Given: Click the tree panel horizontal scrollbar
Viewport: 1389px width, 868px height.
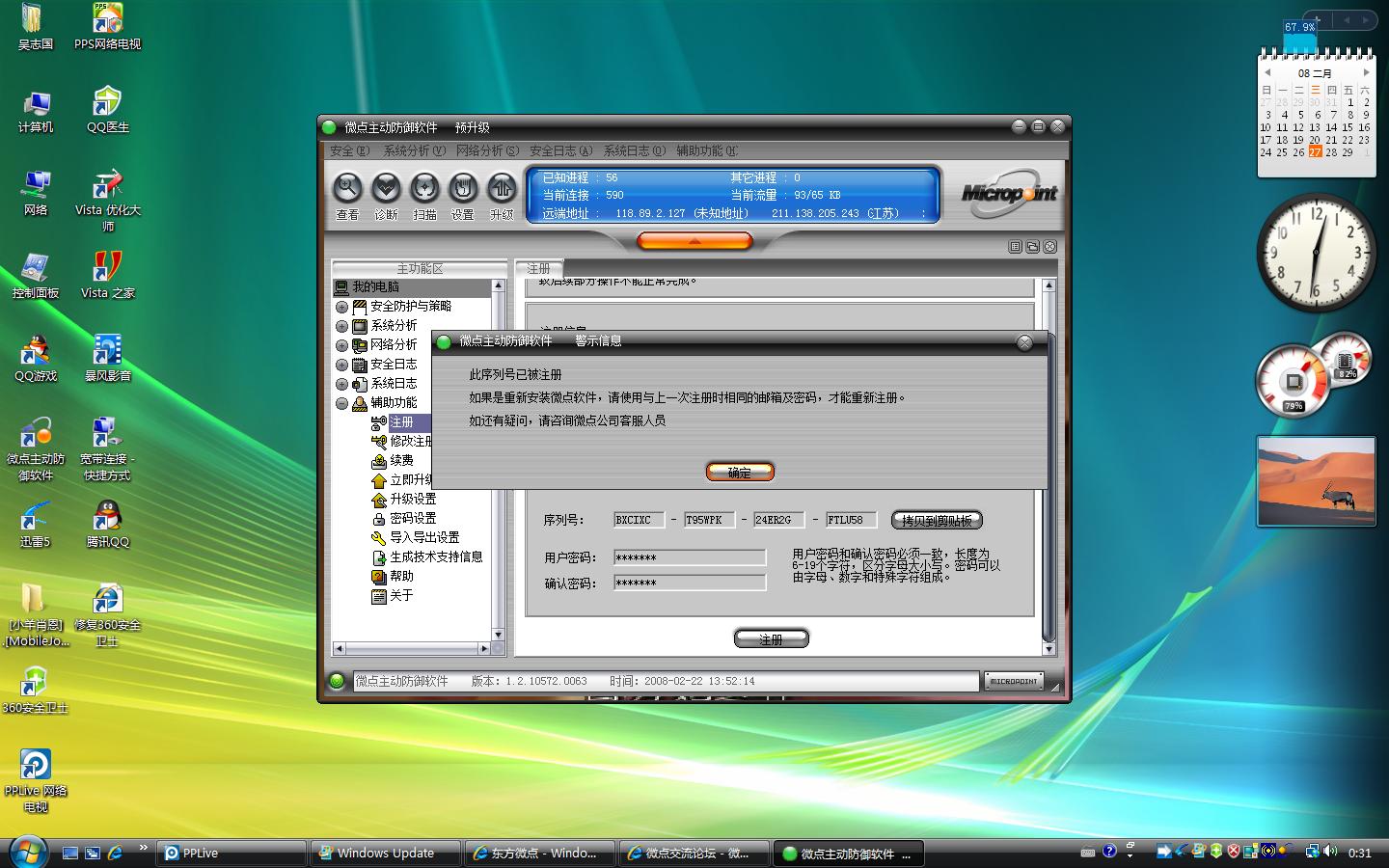Looking at the screenshot, I should point(413,648).
